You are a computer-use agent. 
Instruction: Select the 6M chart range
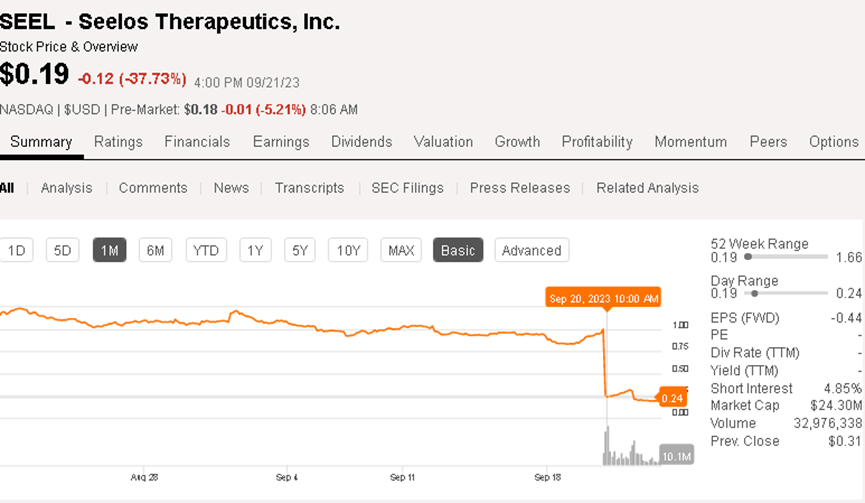click(x=156, y=250)
